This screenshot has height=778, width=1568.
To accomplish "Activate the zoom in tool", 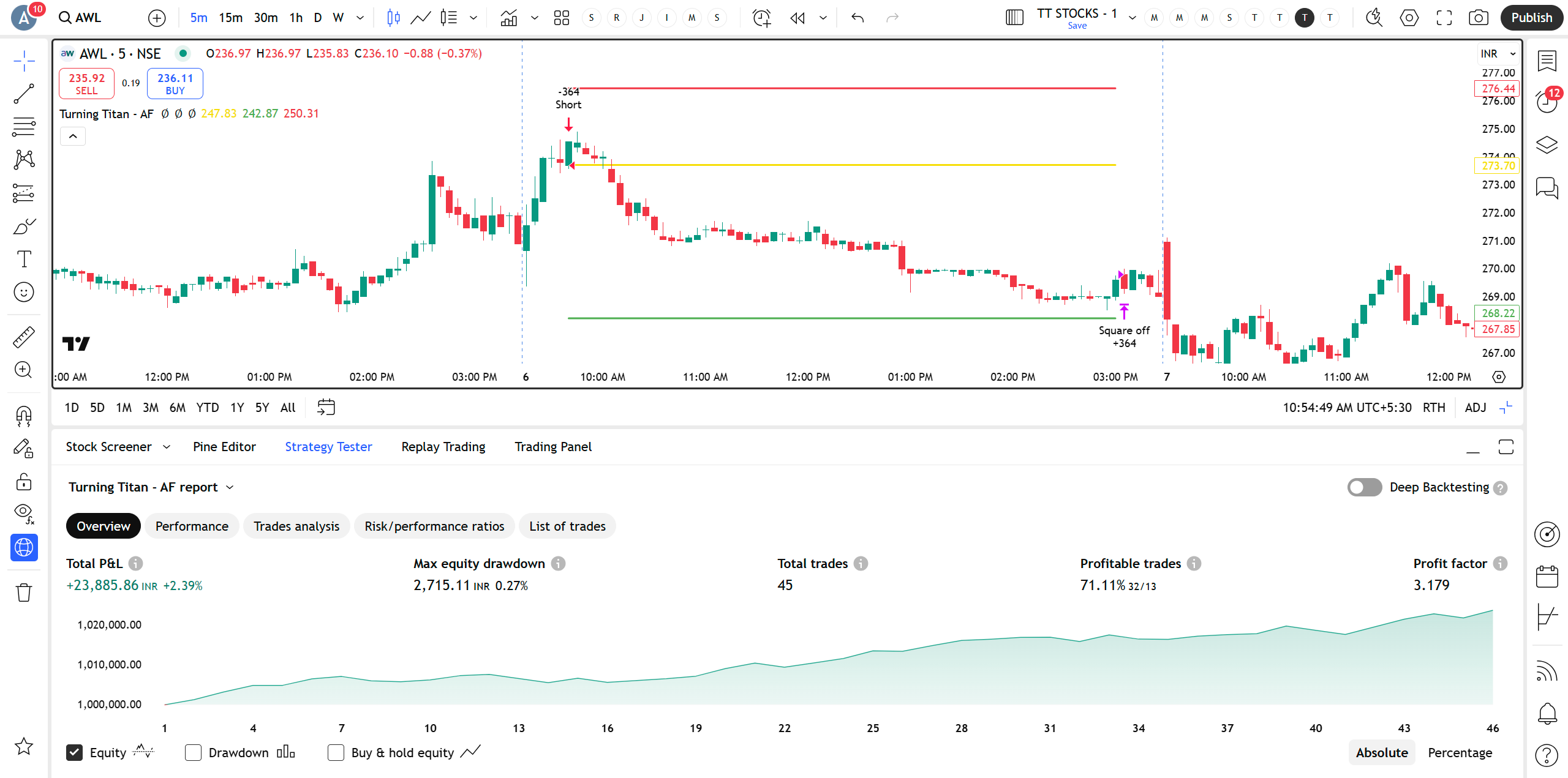I will point(24,370).
